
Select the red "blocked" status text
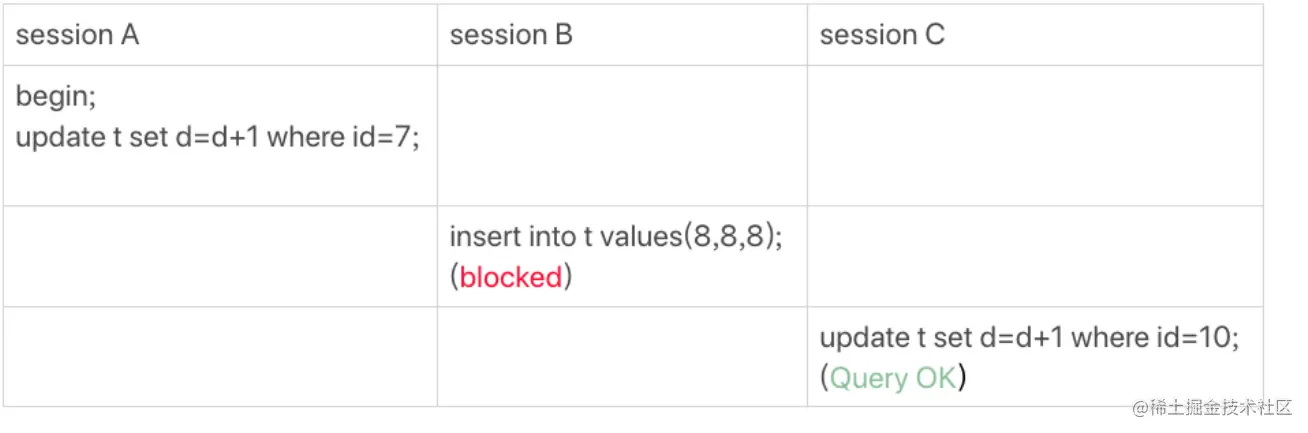tap(511, 277)
